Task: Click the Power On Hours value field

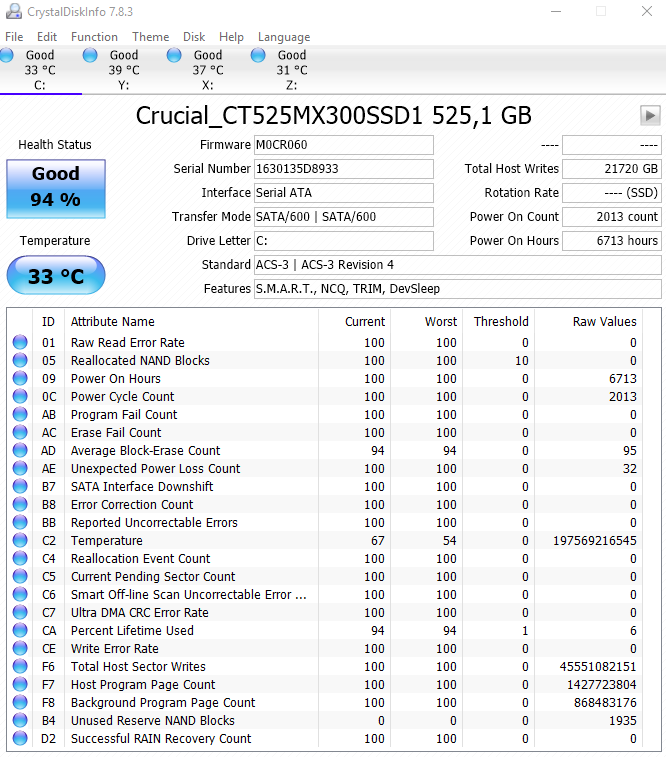Action: coord(612,241)
